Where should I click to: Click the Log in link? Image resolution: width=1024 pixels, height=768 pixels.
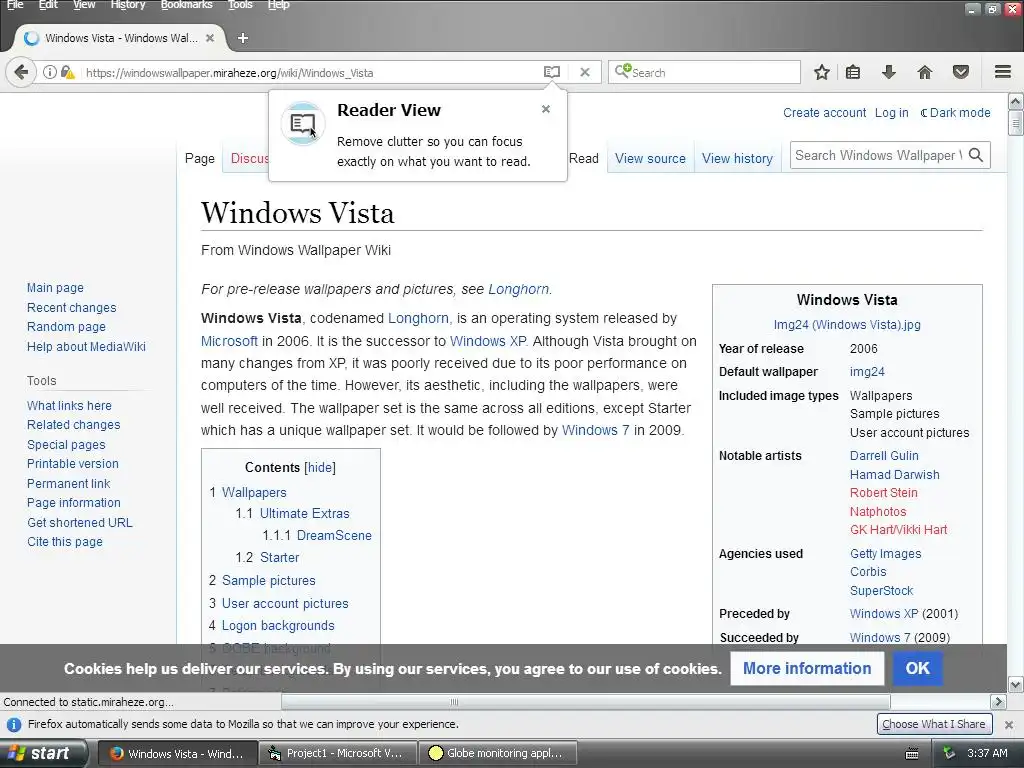[x=891, y=112]
